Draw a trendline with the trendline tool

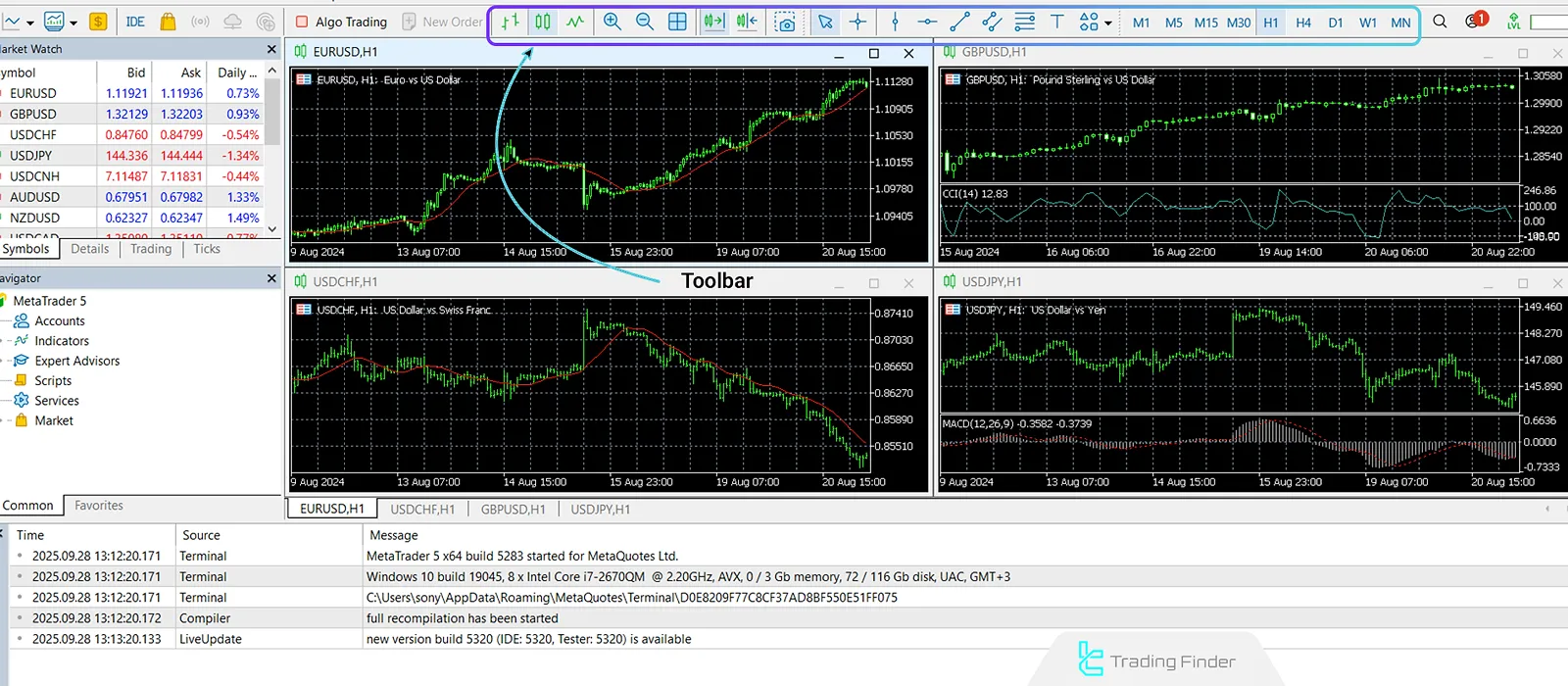pyautogui.click(x=959, y=22)
